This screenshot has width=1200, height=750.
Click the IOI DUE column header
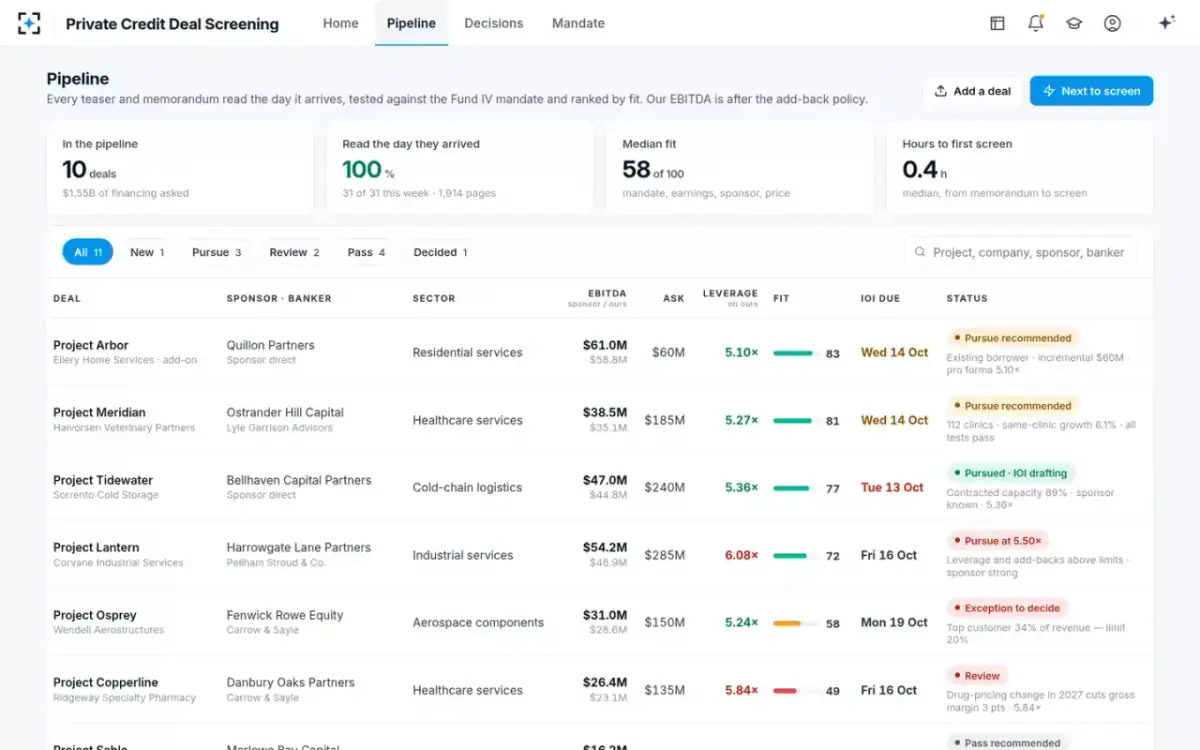point(881,298)
